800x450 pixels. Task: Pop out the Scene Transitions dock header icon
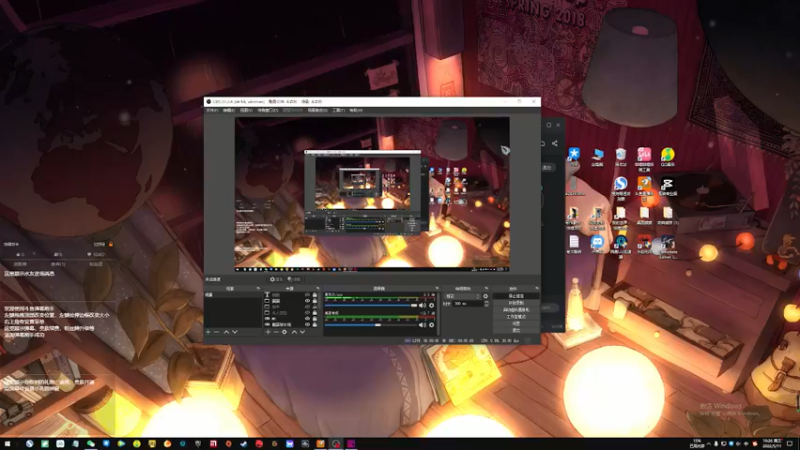point(487,288)
